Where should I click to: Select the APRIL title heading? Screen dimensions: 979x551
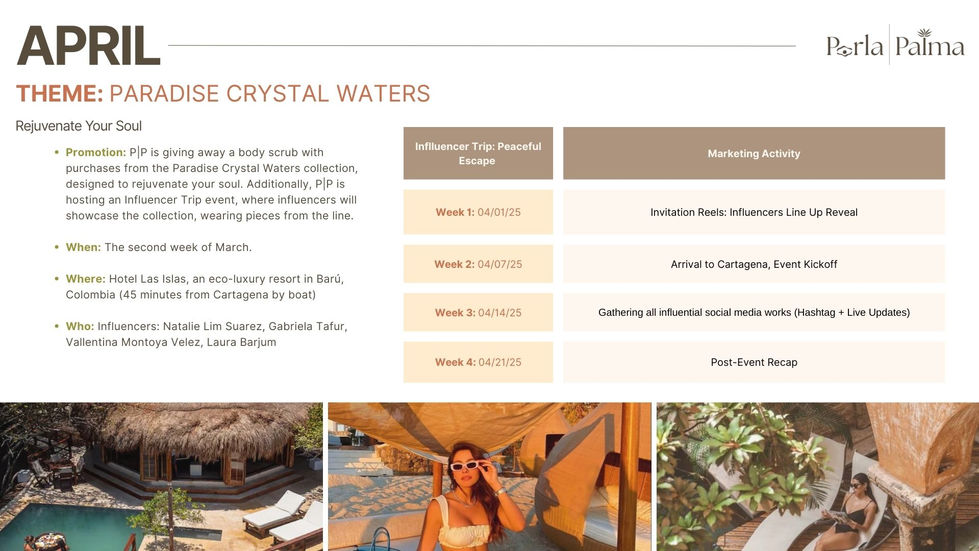pyautogui.click(x=88, y=46)
